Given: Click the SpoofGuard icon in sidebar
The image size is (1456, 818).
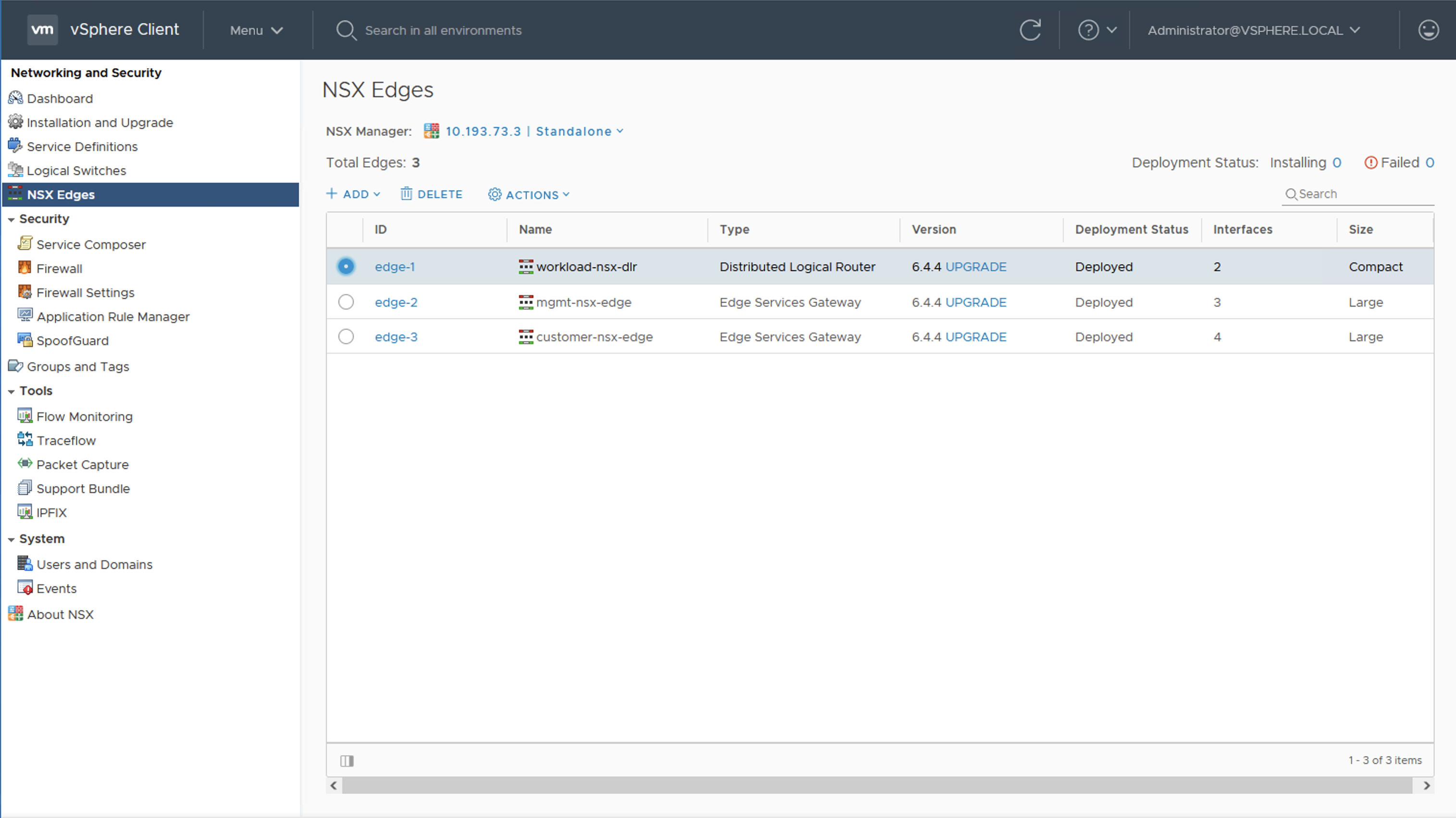Looking at the screenshot, I should coord(25,340).
